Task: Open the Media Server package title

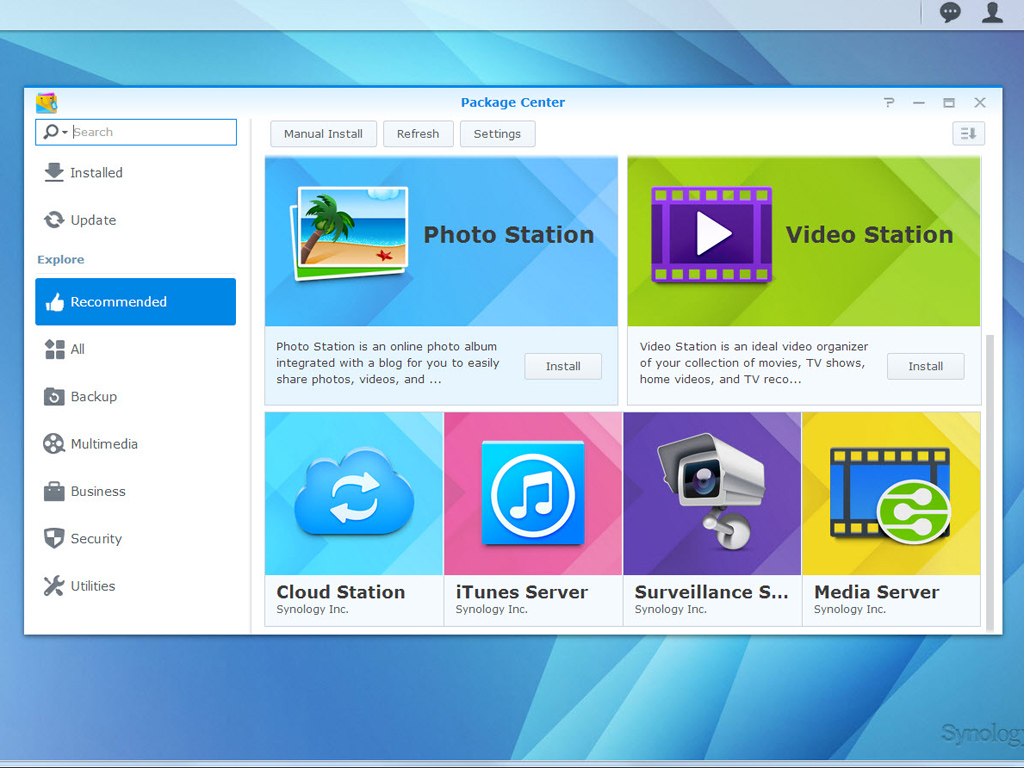Action: 876,592
